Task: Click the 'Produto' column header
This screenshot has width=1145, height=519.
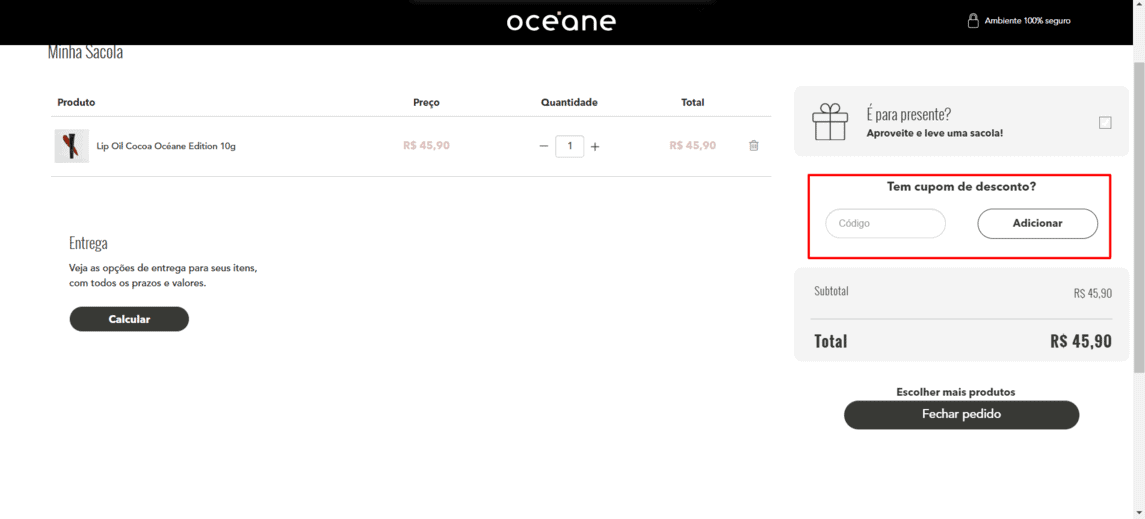Action: click(x=76, y=102)
